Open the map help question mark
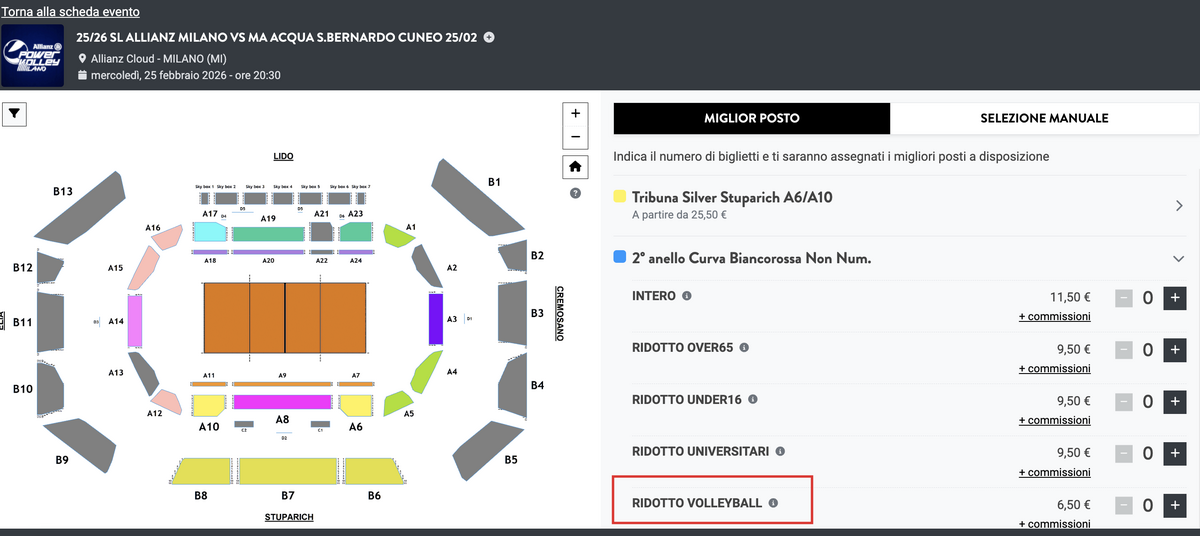This screenshot has width=1200, height=536. pyautogui.click(x=575, y=193)
